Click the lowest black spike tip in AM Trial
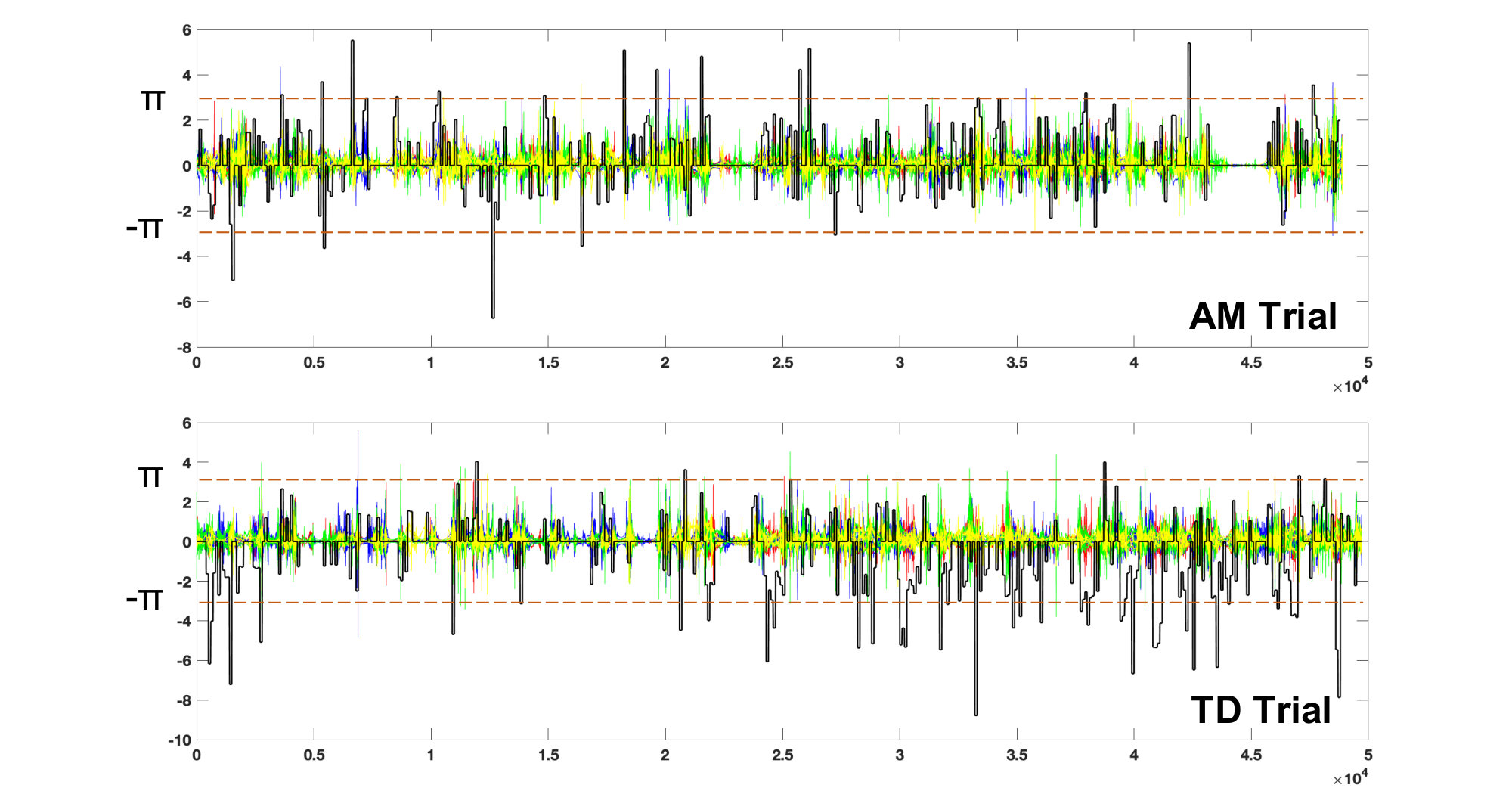1512x788 pixels. 493,316
